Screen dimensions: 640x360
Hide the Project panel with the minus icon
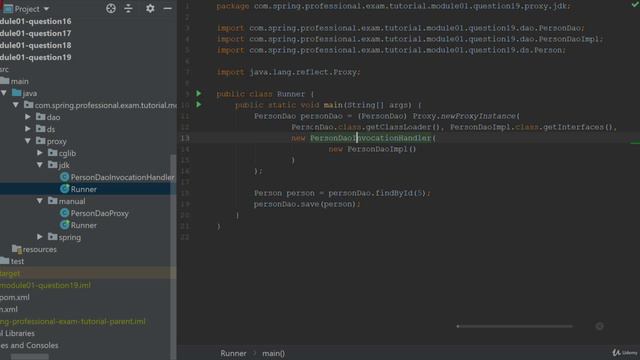tap(167, 9)
